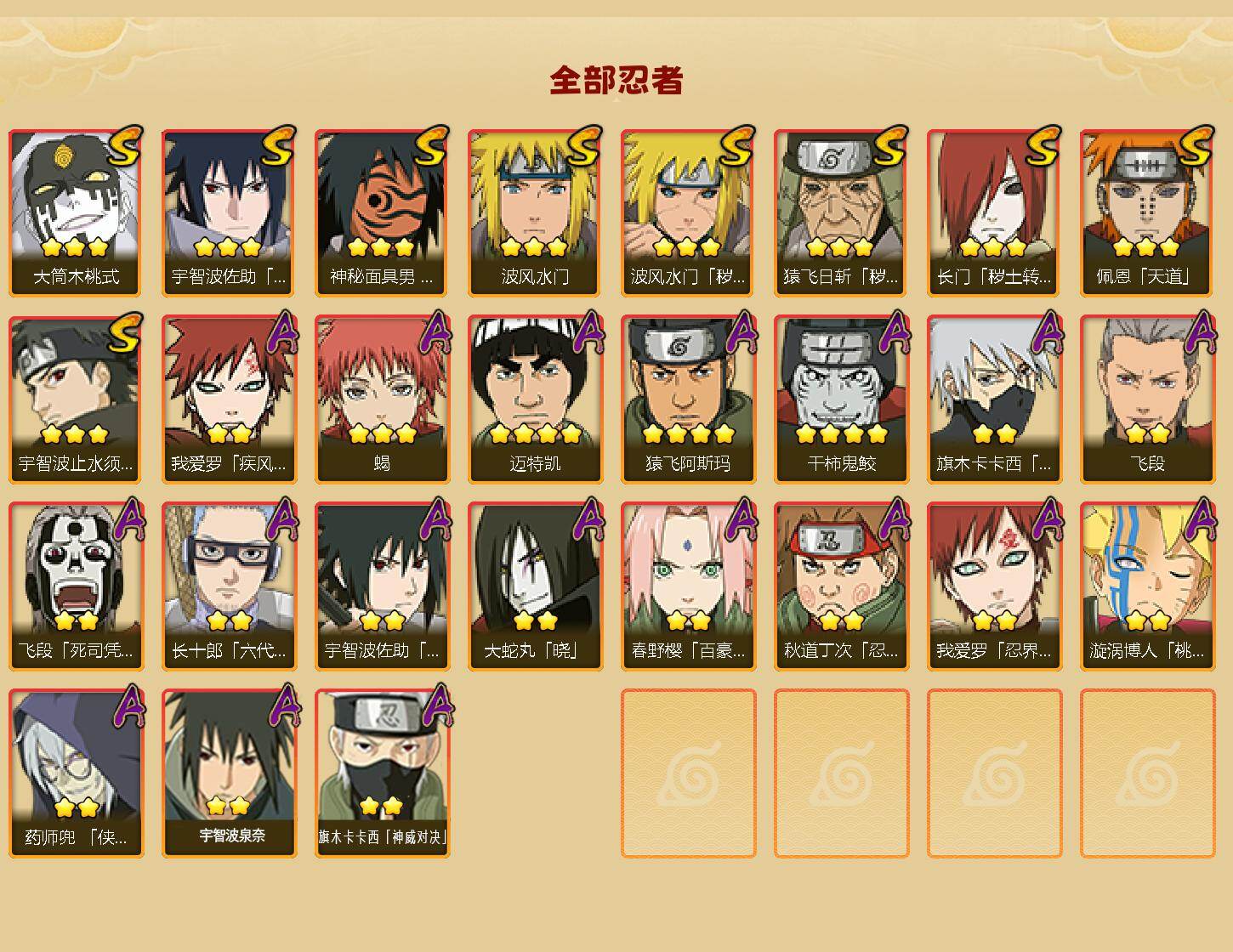Click the 药师兜 hooded character card
This screenshot has height=952, width=1233.
pos(76,773)
